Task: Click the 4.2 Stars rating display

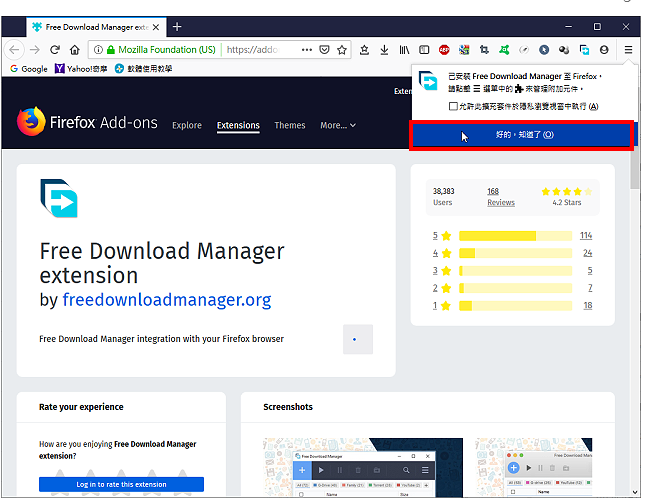Action: pyautogui.click(x=567, y=197)
